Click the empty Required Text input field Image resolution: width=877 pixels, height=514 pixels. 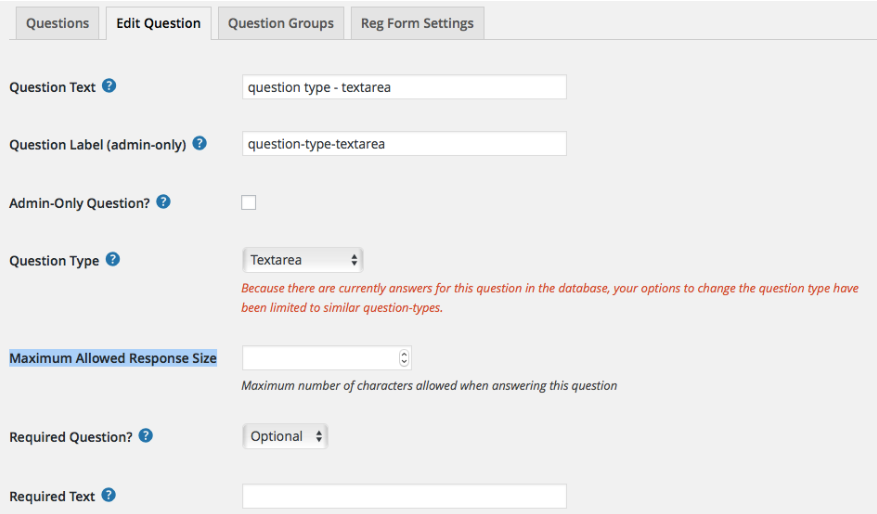[x=404, y=496]
